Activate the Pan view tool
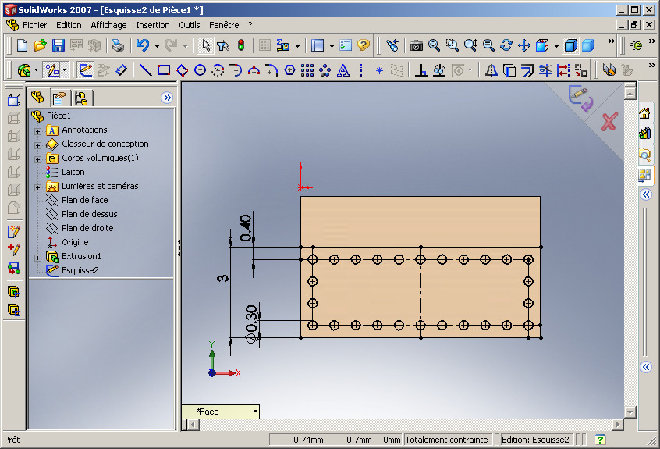Image resolution: width=660 pixels, height=449 pixels. [x=524, y=45]
